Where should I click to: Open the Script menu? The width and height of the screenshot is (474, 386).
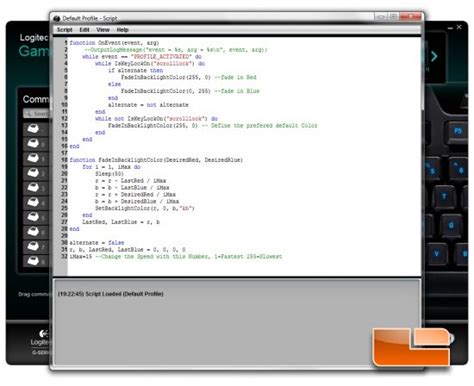(x=64, y=30)
